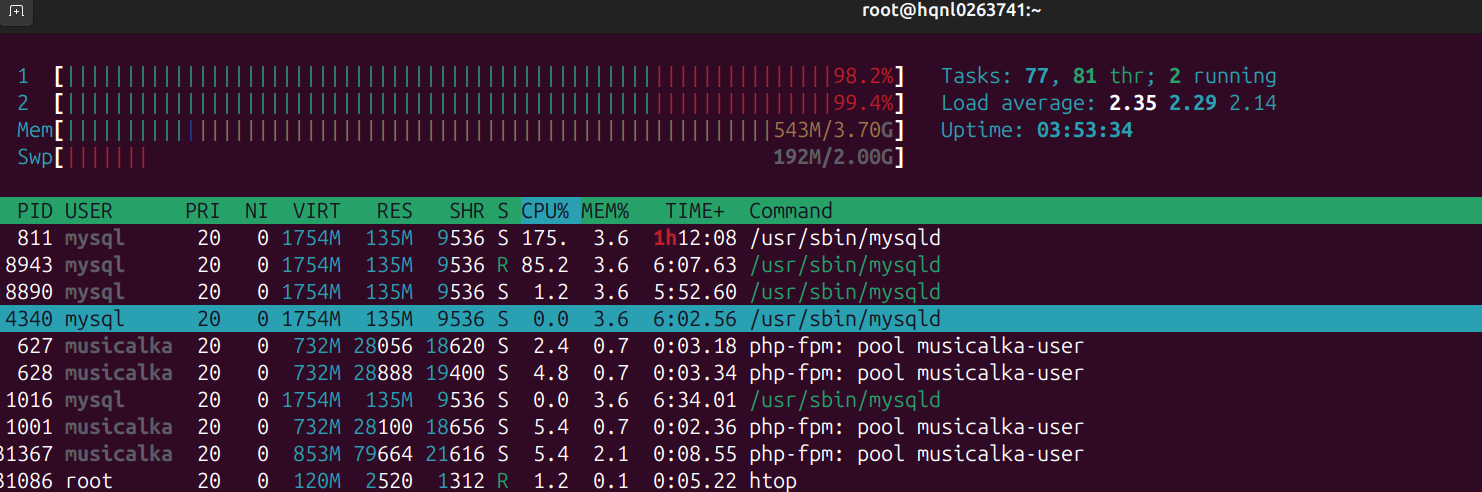
Task: Sort by RES column header
Action: (394, 211)
